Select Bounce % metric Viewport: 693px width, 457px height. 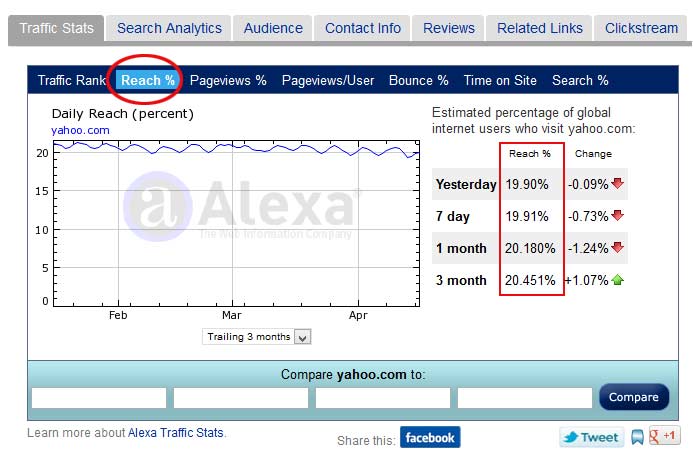pyautogui.click(x=419, y=80)
